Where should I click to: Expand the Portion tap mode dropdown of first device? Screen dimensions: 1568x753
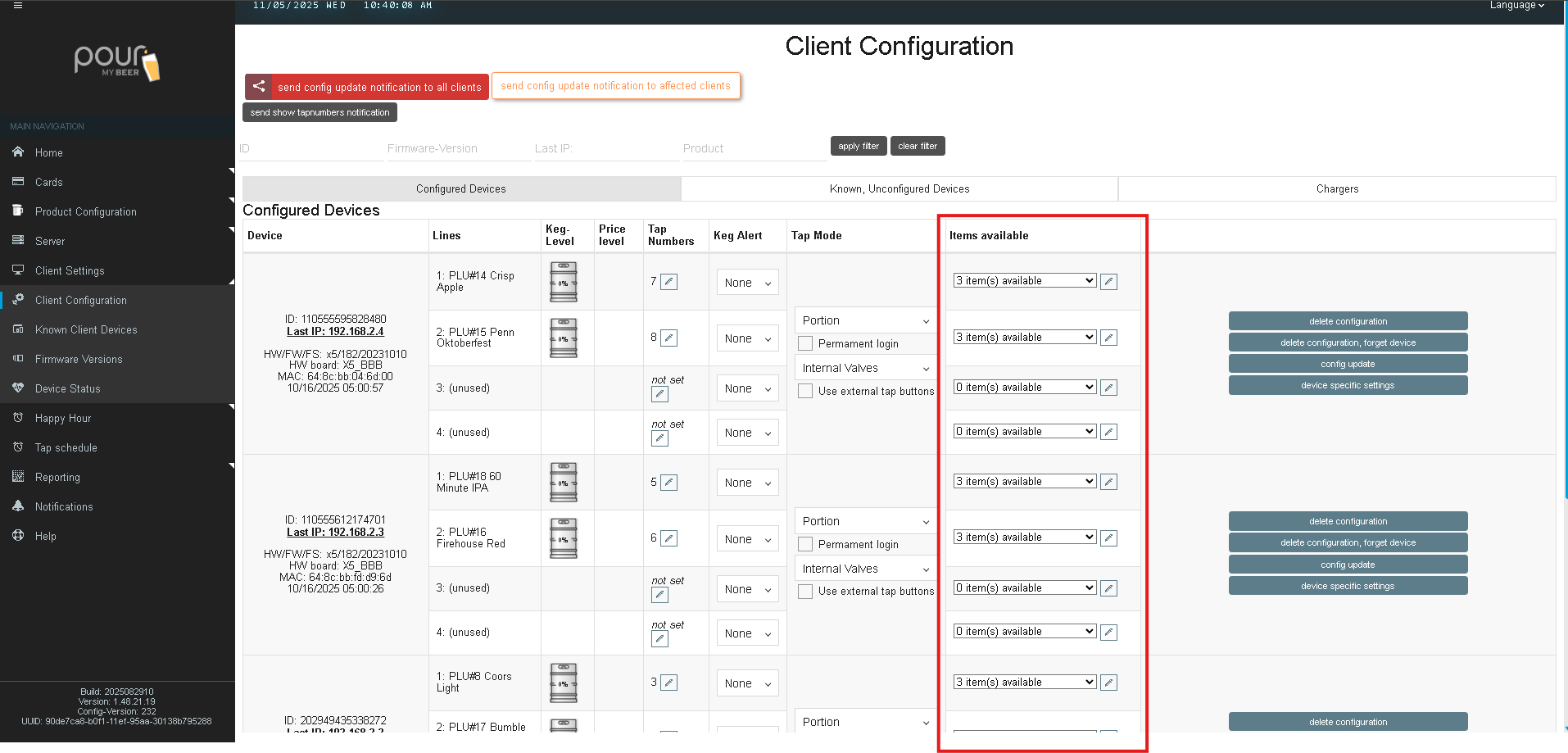click(x=865, y=320)
